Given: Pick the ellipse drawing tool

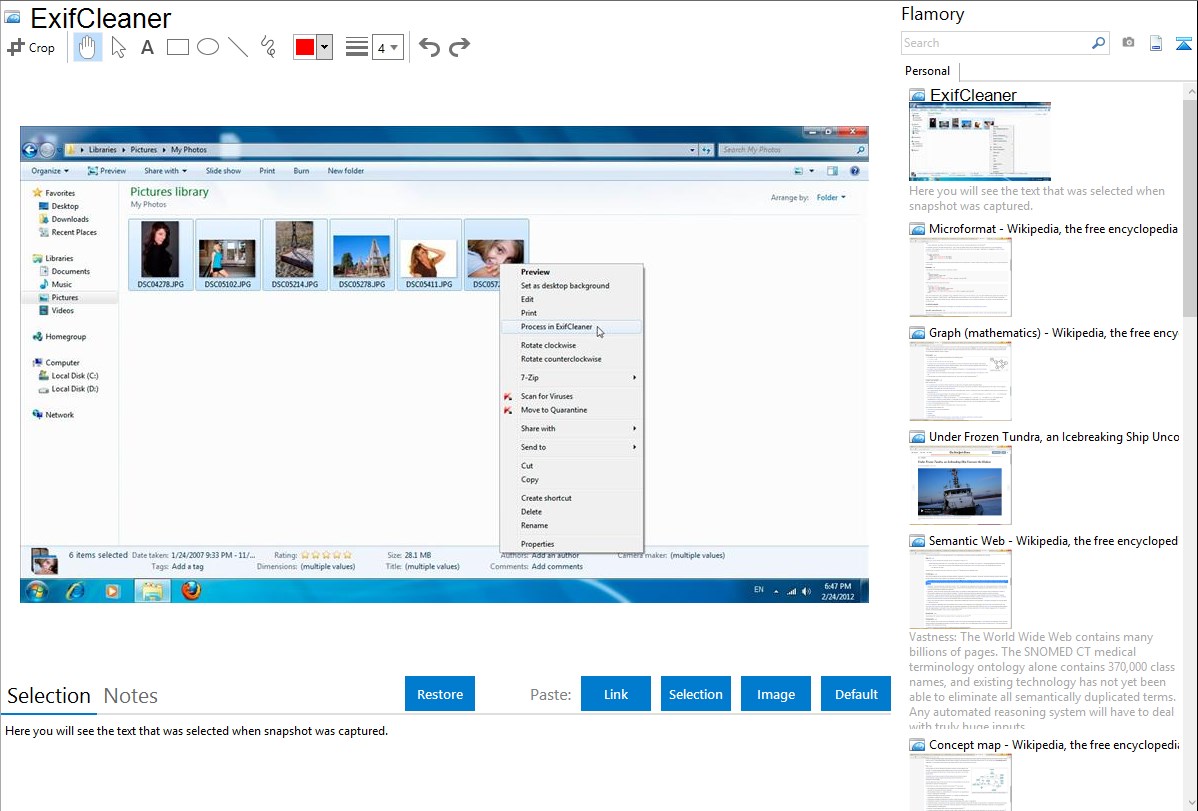Looking at the screenshot, I should (208, 47).
